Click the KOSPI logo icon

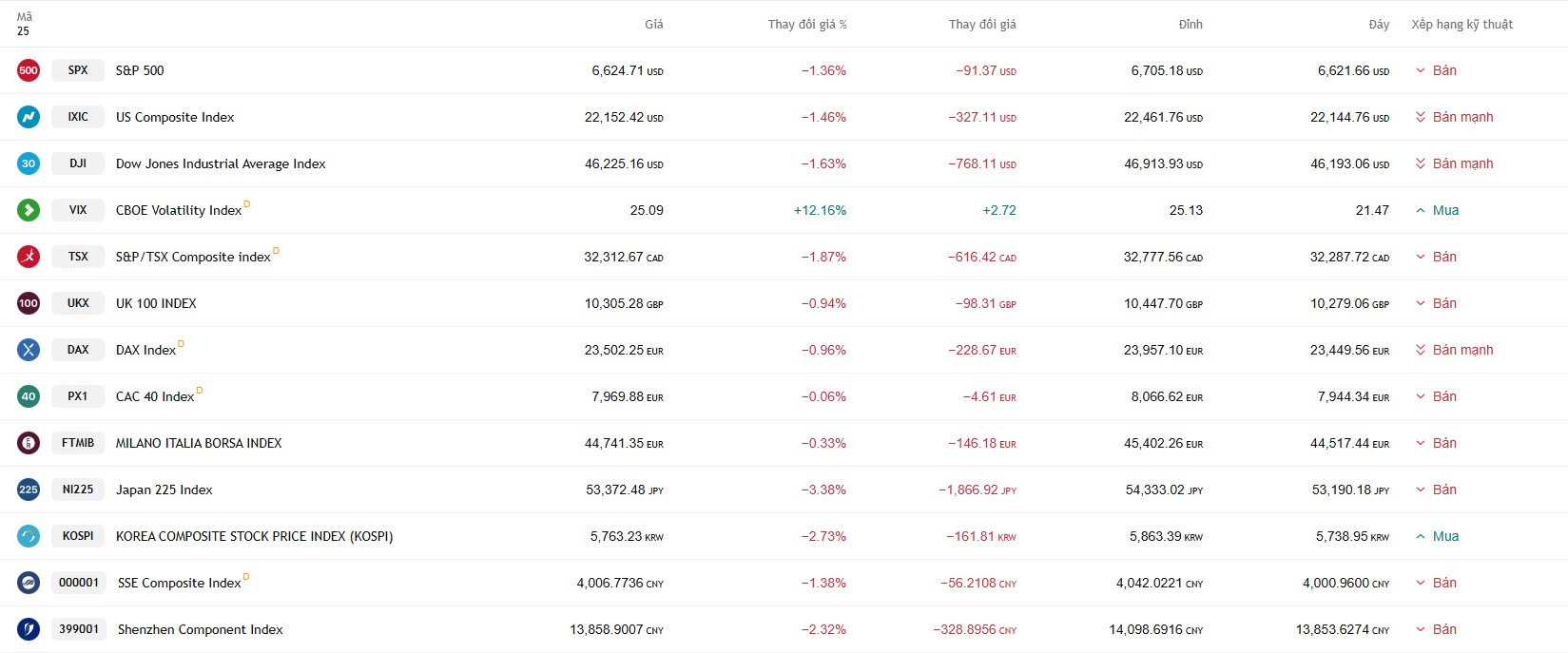click(x=29, y=536)
